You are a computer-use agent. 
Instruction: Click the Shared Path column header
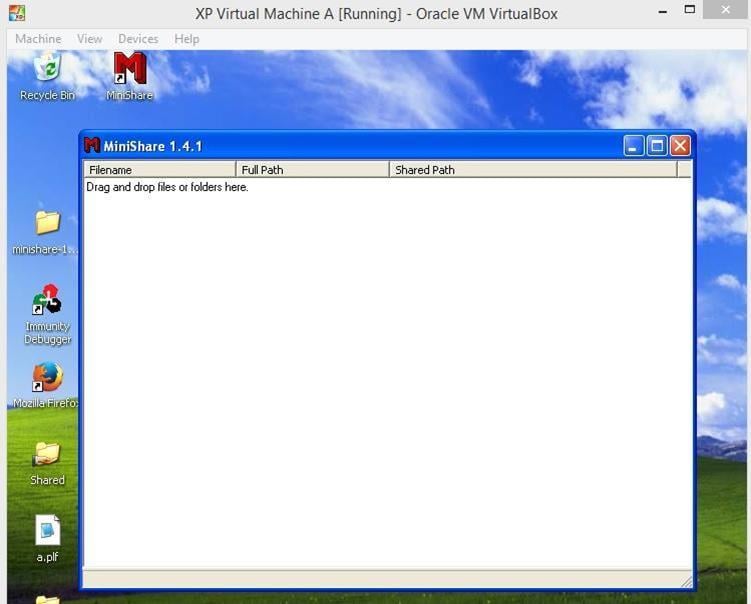[x=534, y=170]
